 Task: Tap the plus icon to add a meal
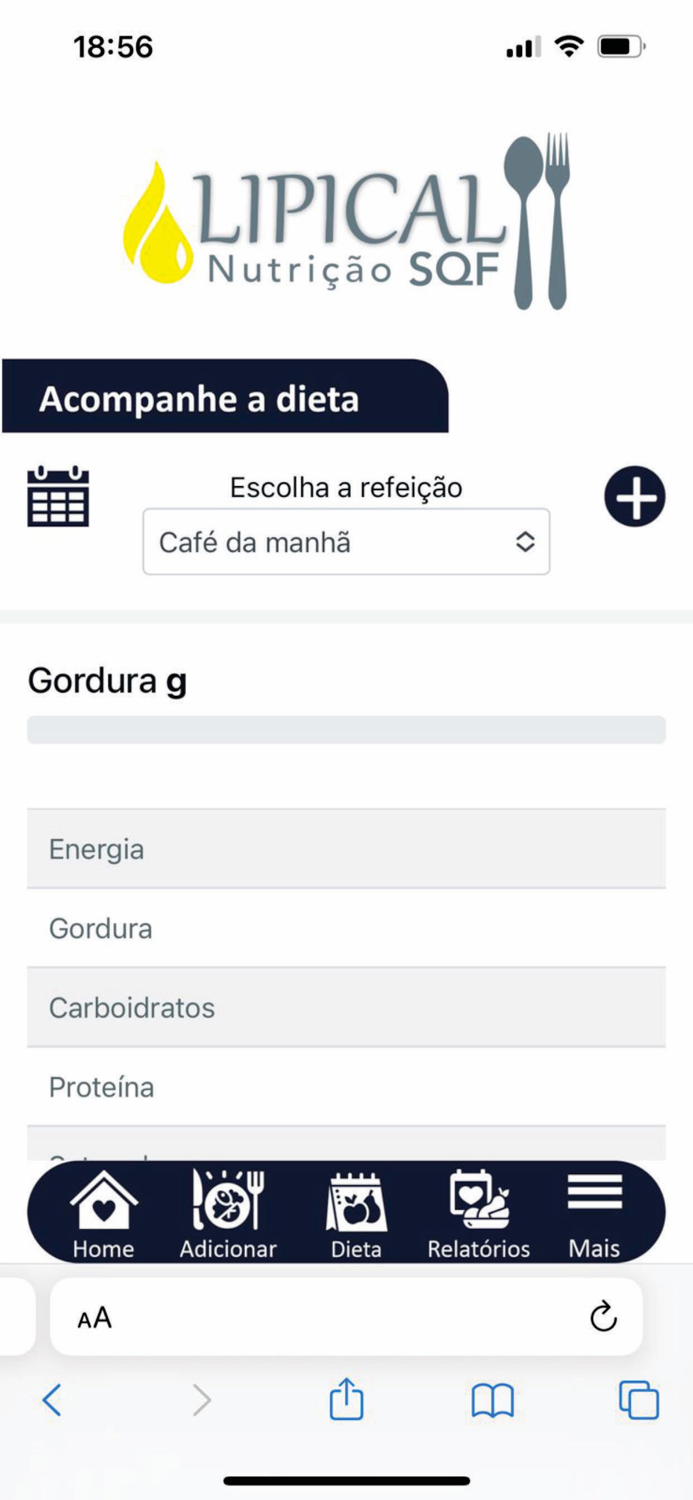(x=634, y=496)
